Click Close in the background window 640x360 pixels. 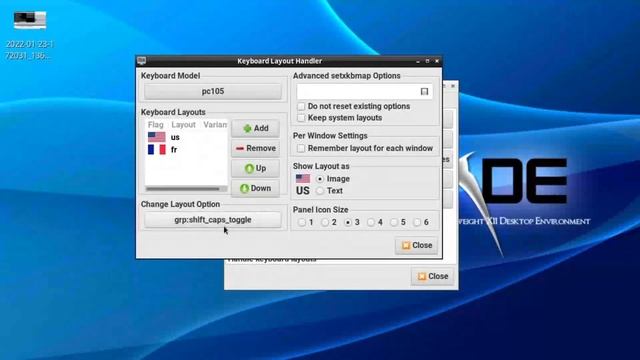(x=432, y=276)
